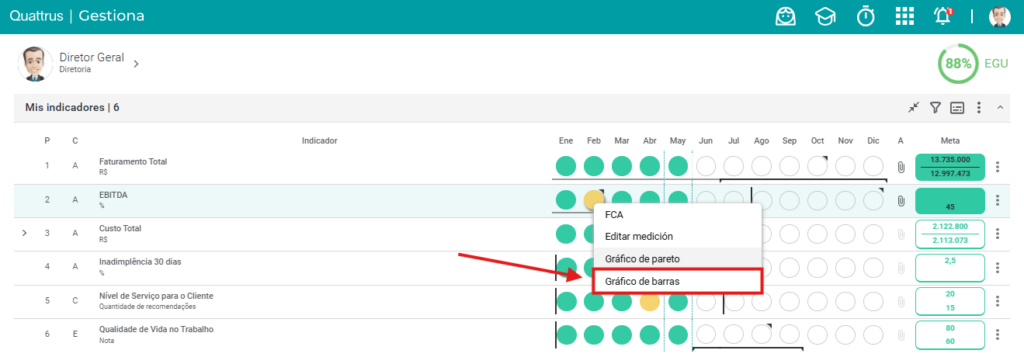Image resolution: width=1024 pixels, height=364 pixels.
Task: Click the Qualidade de Vida meta box 80/60
Action: tap(950, 334)
